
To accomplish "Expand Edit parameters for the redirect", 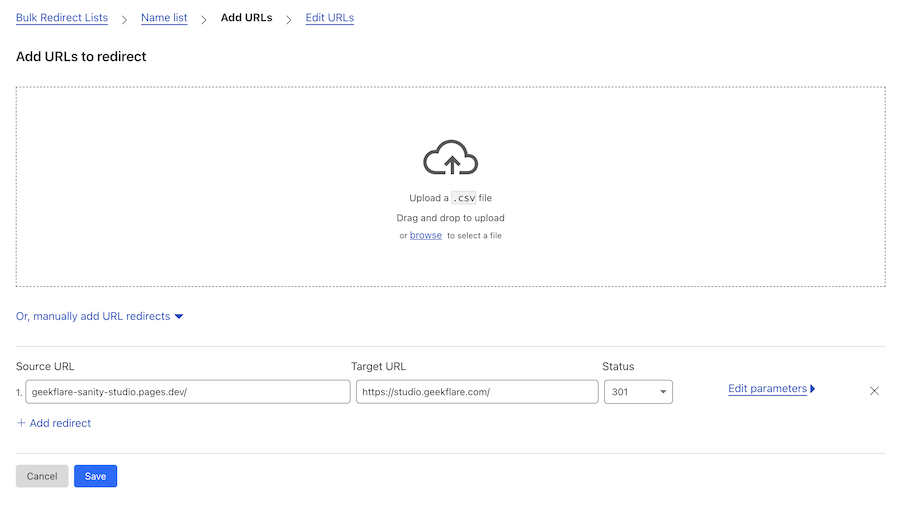I will [x=771, y=389].
